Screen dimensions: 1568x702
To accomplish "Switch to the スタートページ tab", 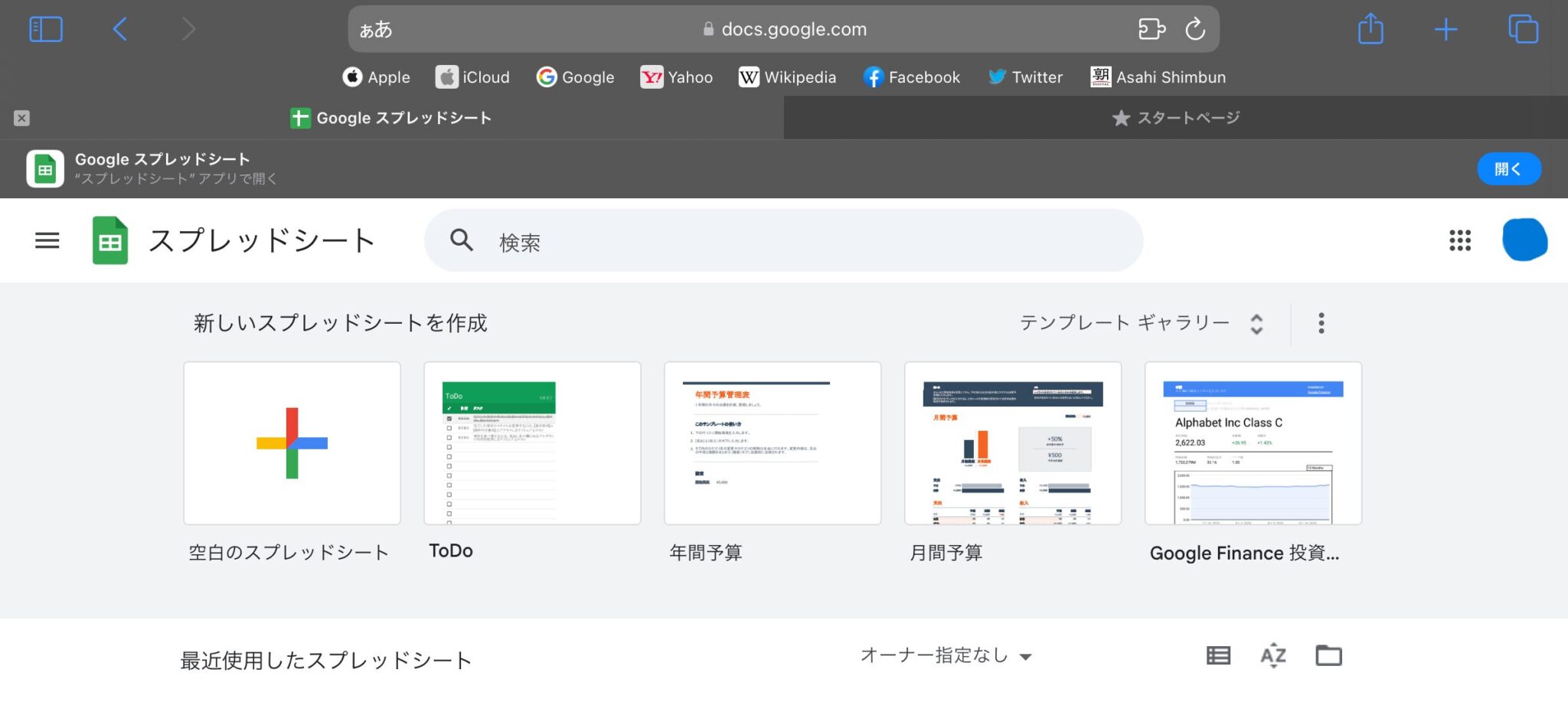I will [x=1176, y=118].
